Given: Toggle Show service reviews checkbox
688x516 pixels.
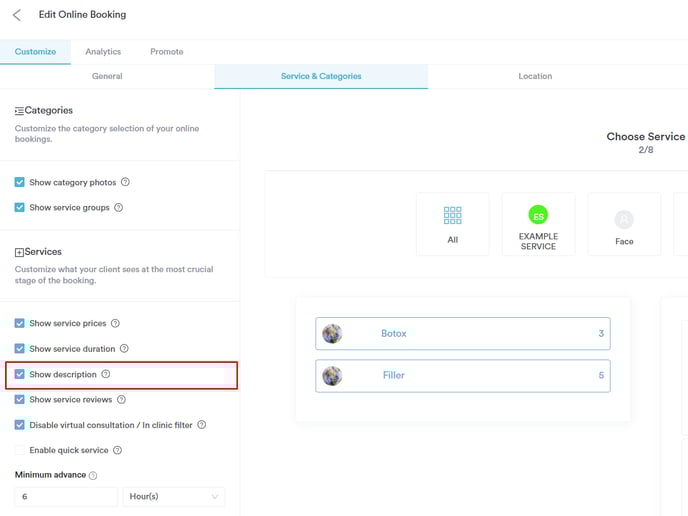Looking at the screenshot, I should pyautogui.click(x=19, y=399).
